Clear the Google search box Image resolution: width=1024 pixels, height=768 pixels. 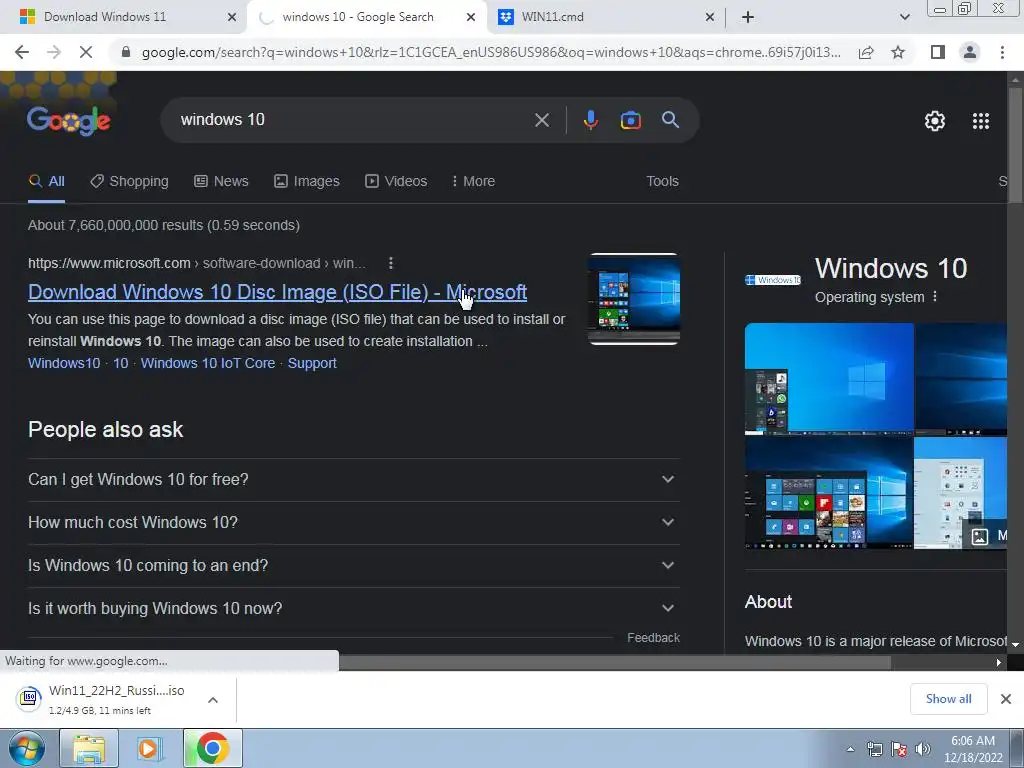tap(541, 120)
